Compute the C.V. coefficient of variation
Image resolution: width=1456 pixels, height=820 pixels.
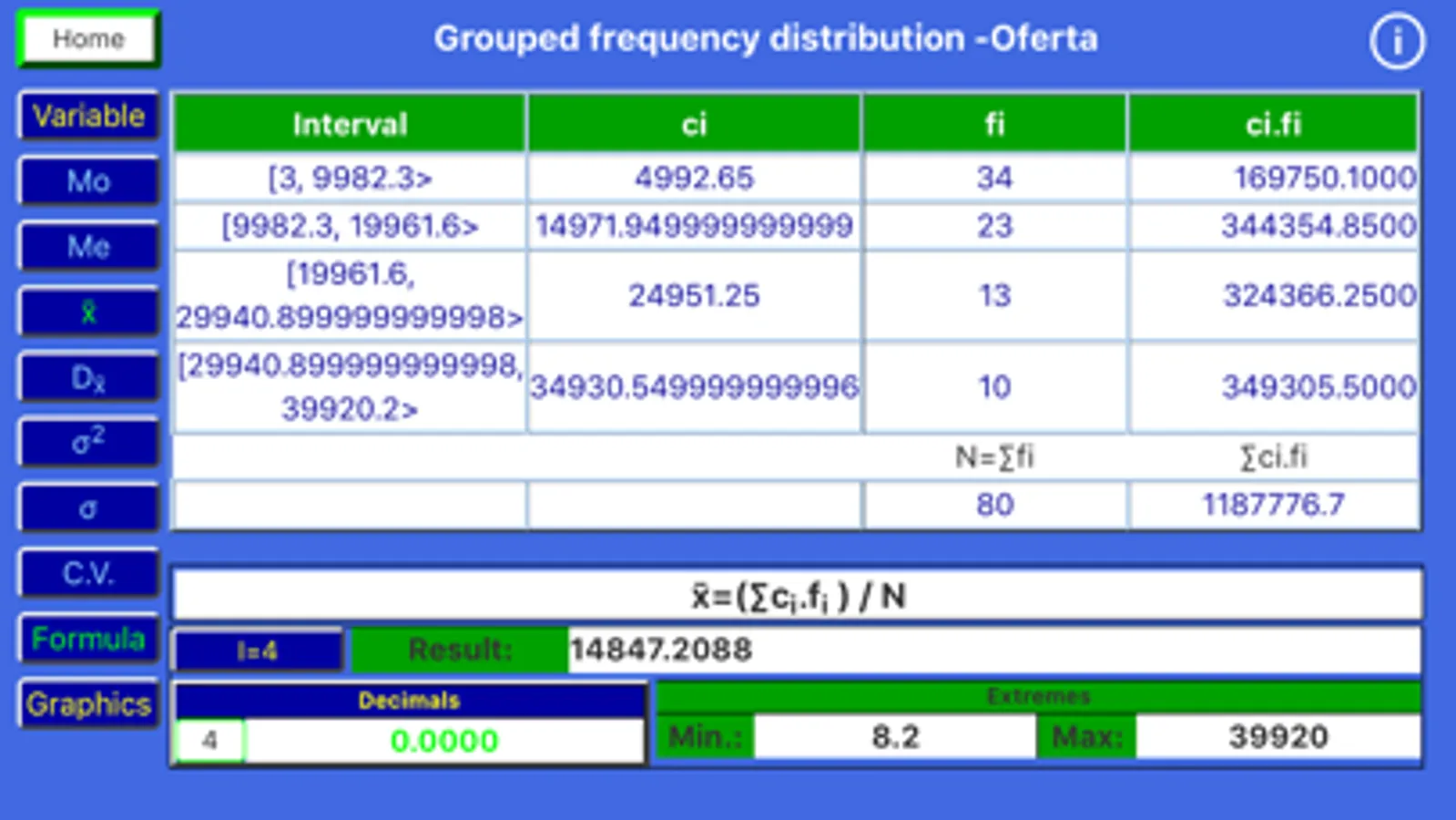click(x=88, y=573)
